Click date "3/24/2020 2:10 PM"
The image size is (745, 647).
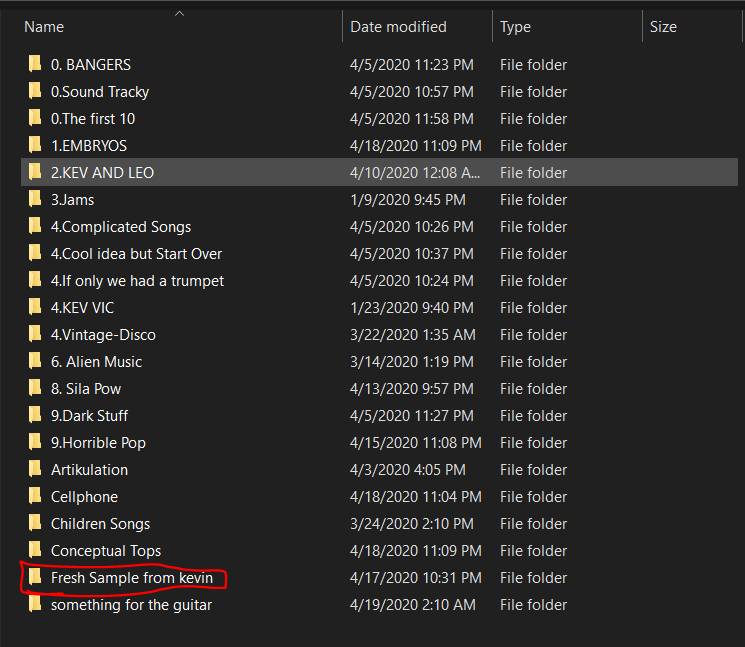[412, 524]
